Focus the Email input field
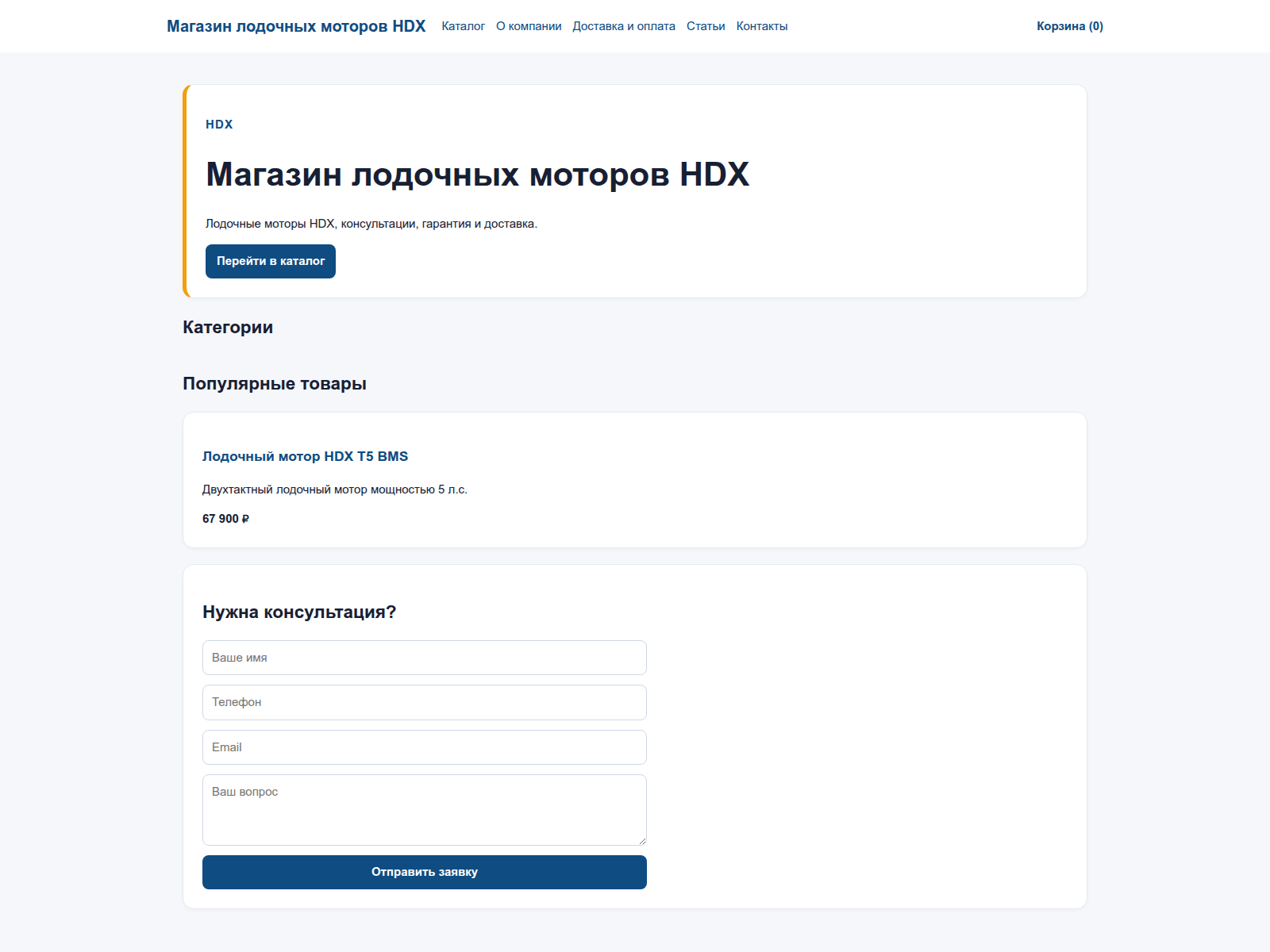 click(425, 747)
